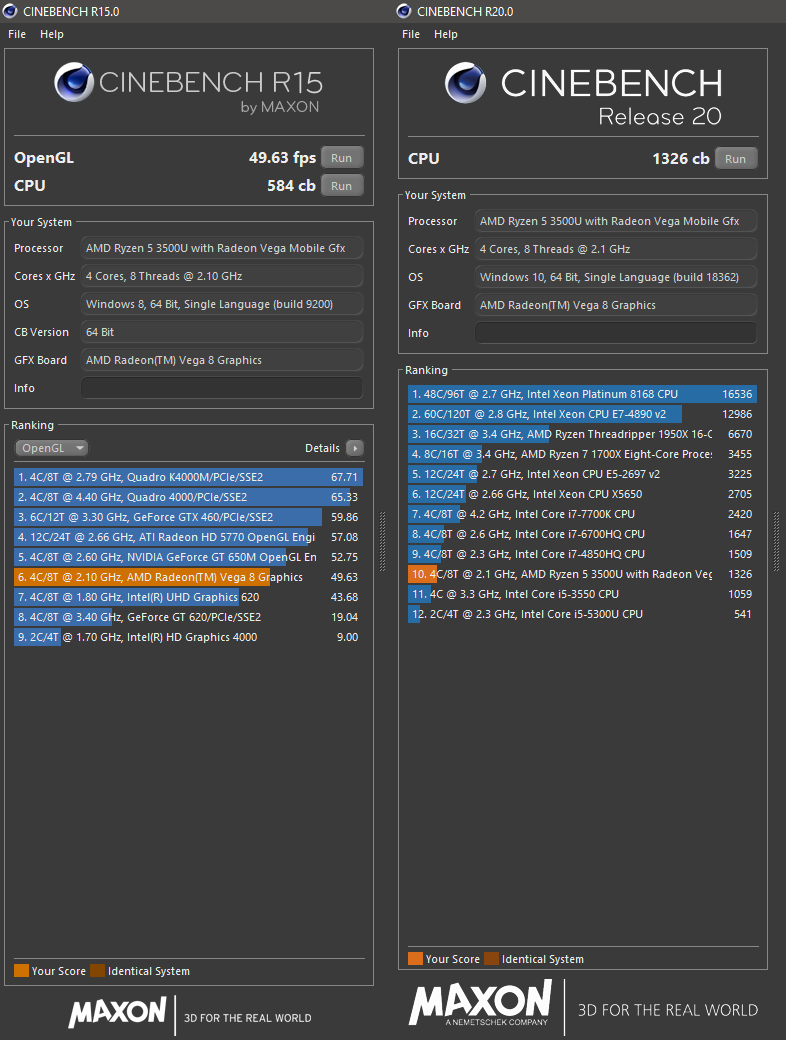Select Ryzen Threadripper 1950X ranking row
786x1040 pixels.
pos(582,434)
